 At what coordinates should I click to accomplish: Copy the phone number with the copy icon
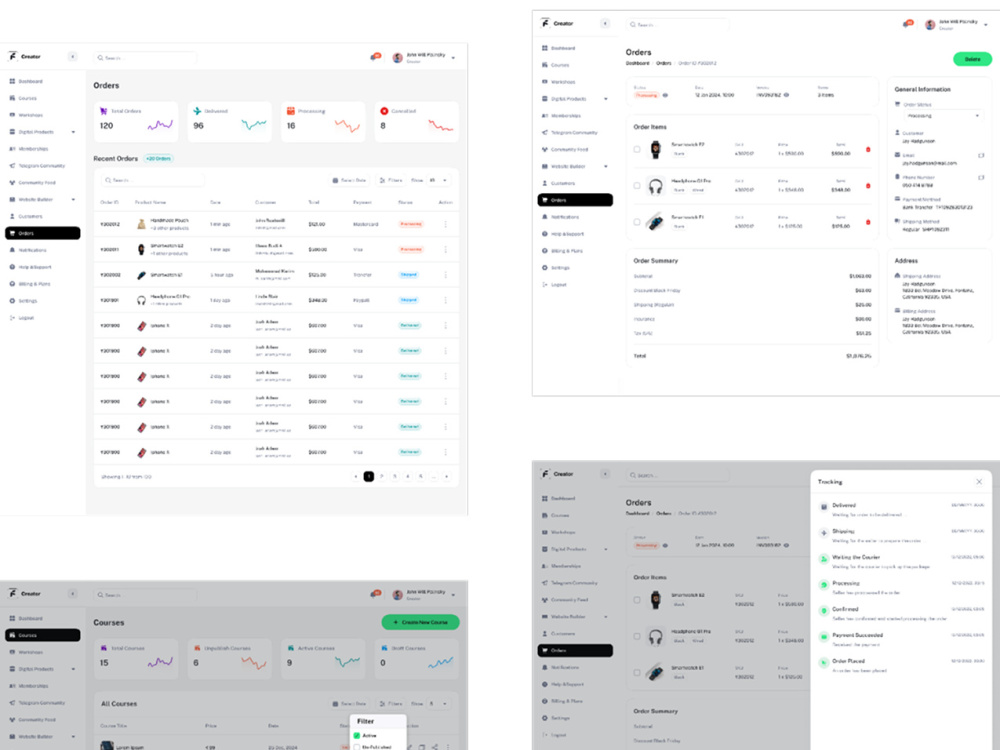tap(981, 177)
